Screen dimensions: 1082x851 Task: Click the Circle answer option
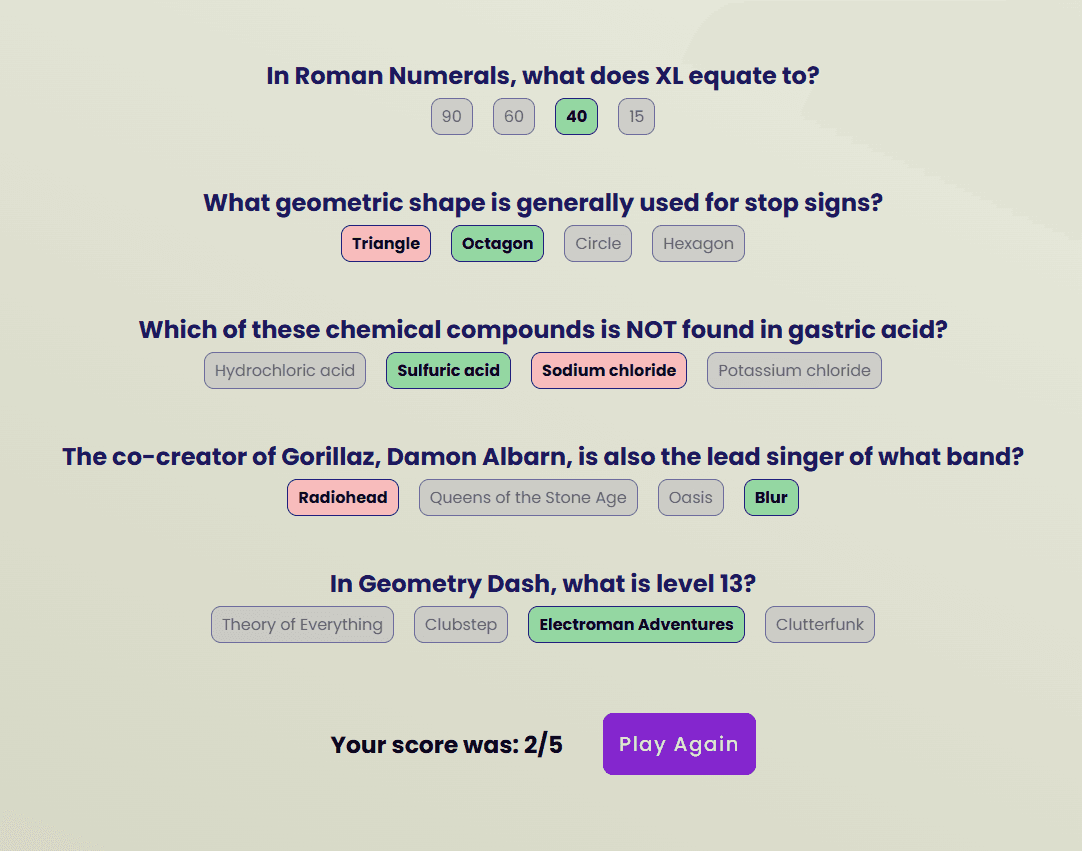click(597, 243)
